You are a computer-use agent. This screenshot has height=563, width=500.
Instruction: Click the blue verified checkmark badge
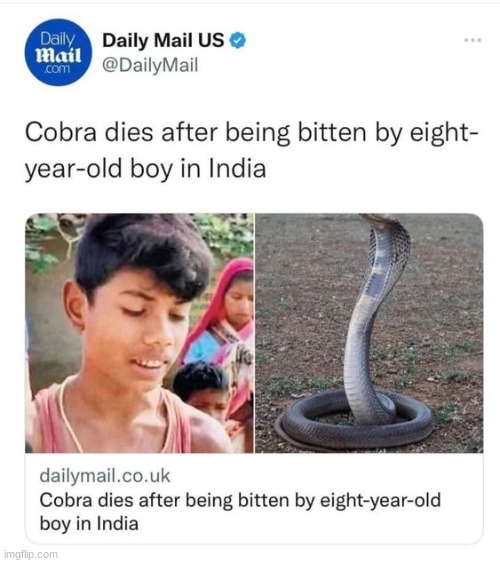[x=238, y=40]
